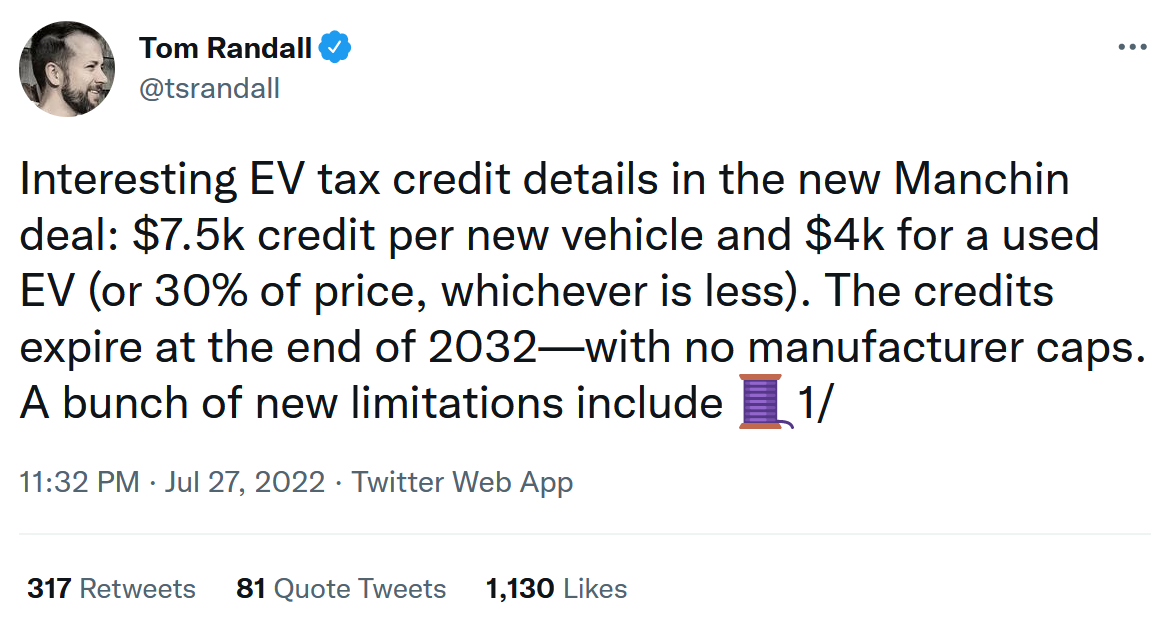The height and width of the screenshot is (623, 1172).
Task: Click the purple thread spool emoji
Action: [763, 404]
